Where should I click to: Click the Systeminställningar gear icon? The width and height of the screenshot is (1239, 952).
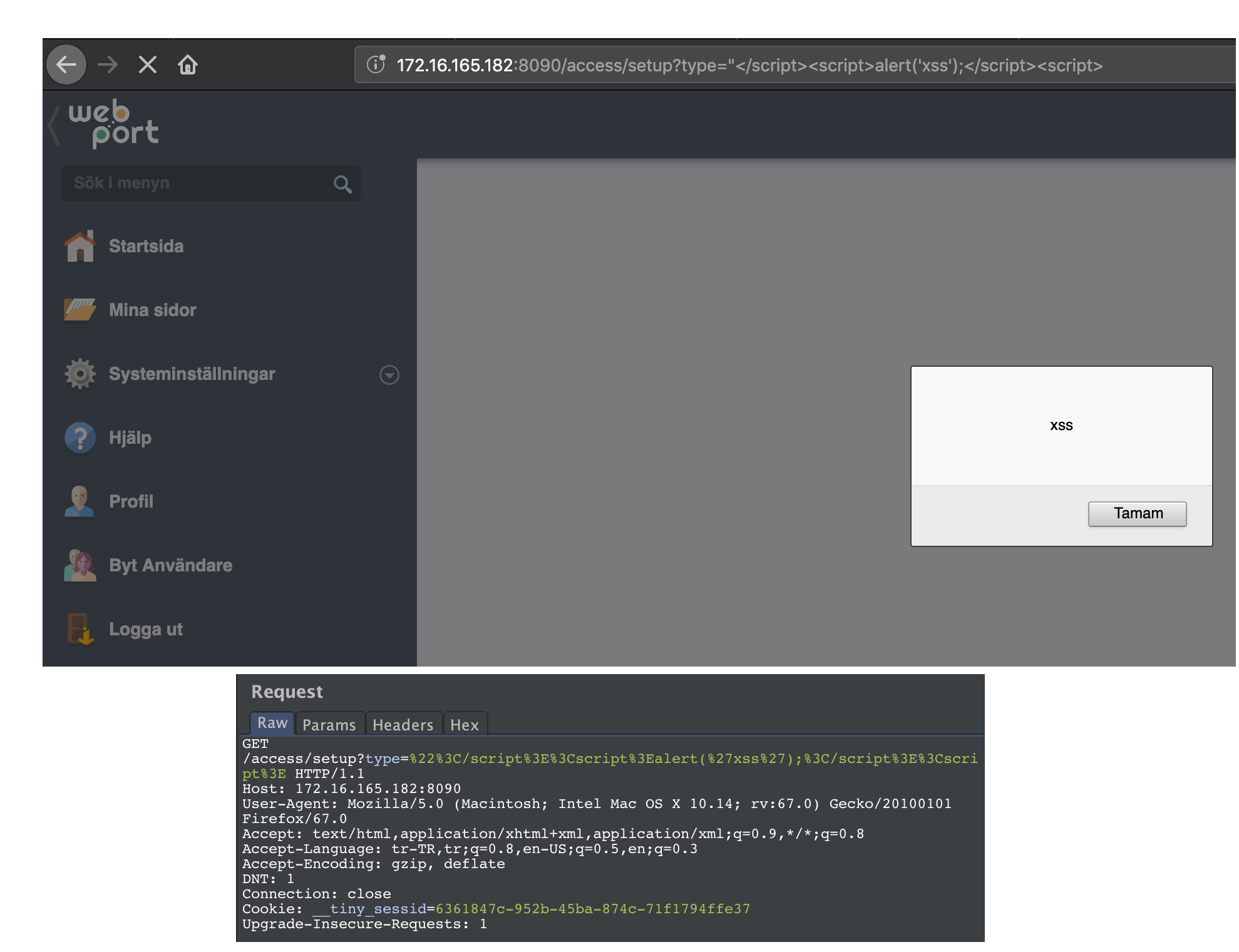click(x=80, y=374)
